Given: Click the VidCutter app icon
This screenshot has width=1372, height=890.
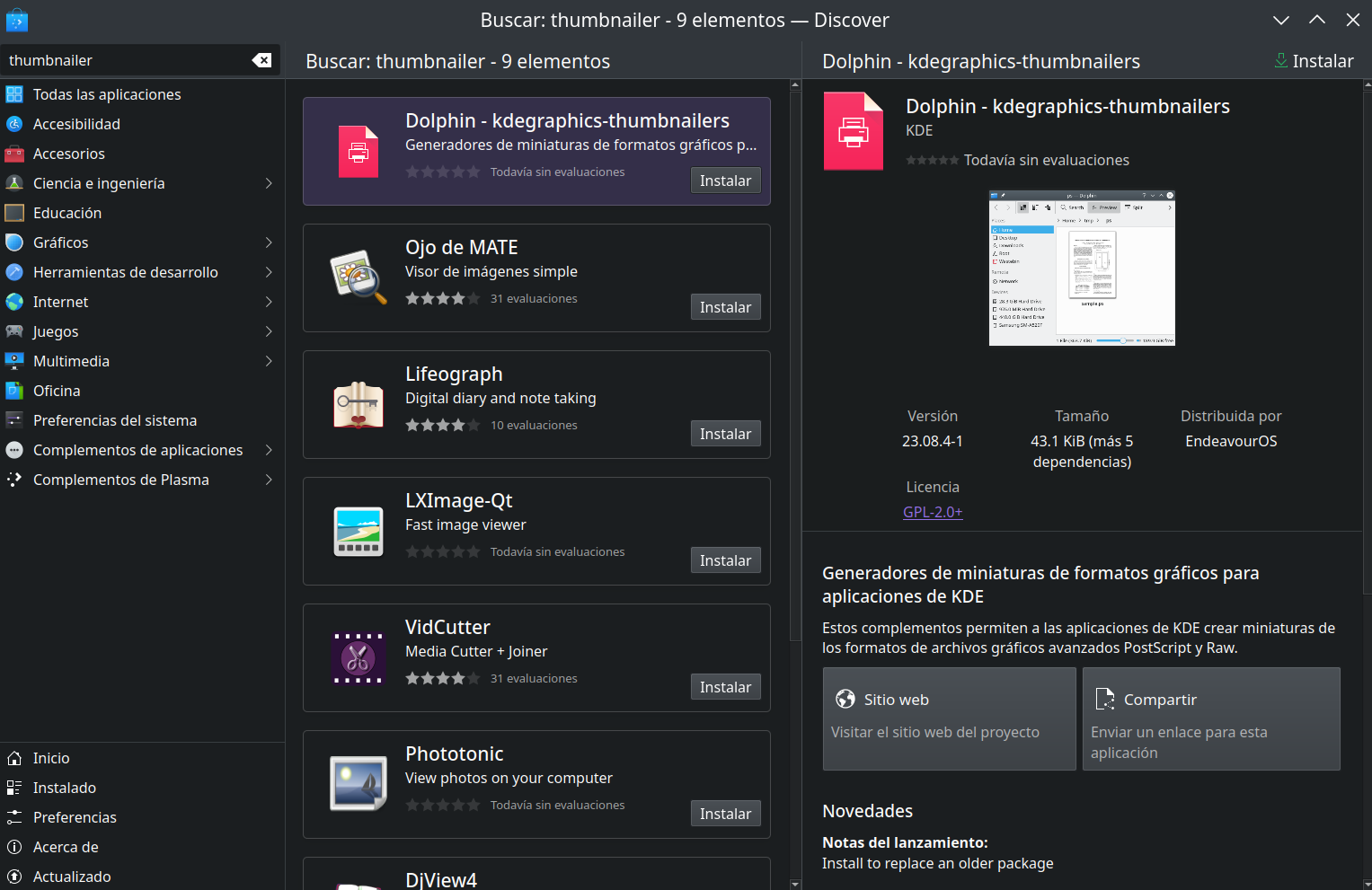Looking at the screenshot, I should [358, 657].
